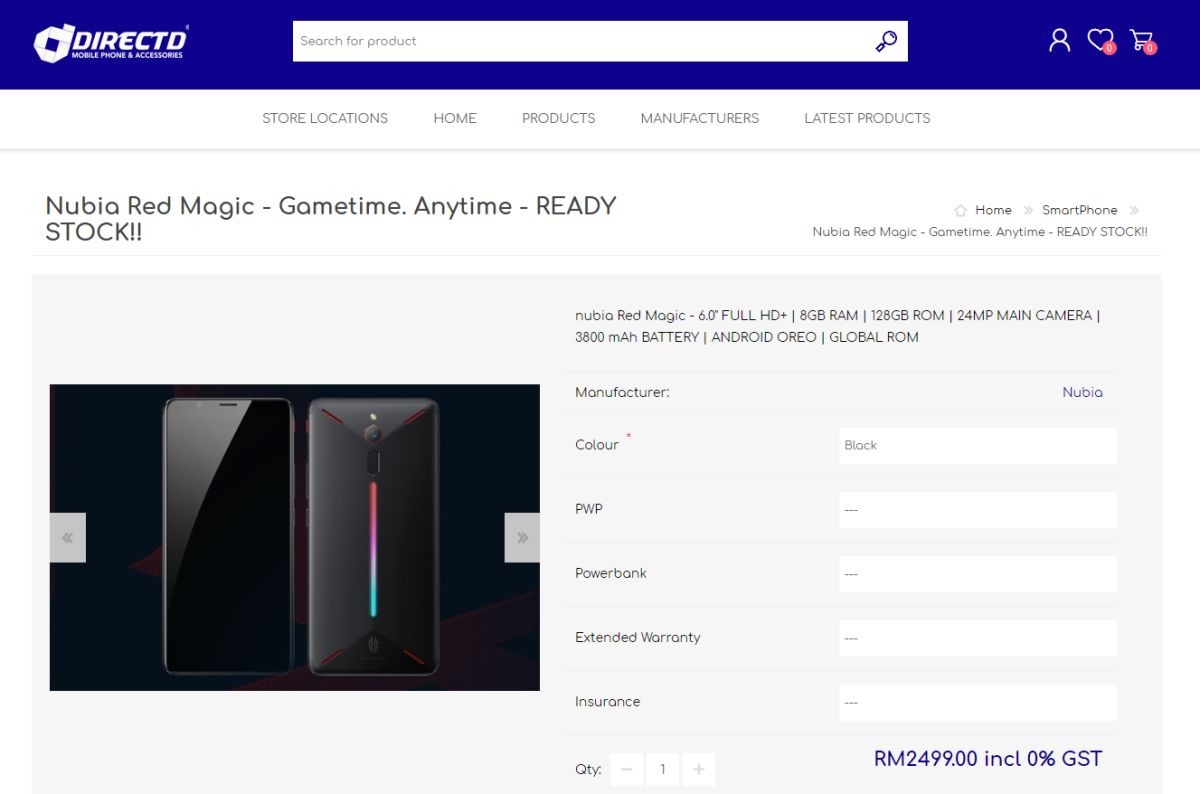Open Manufacturers menu

coord(700,118)
